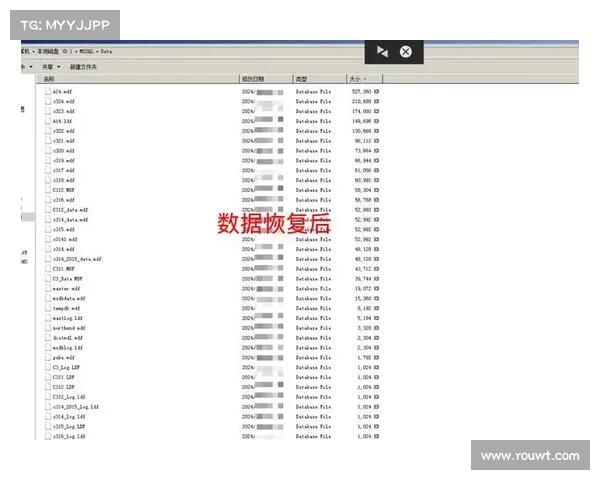Image resolution: width=600 pixels, height=480 pixels.
Task: Click the file icon for C311.LDF
Action: click(x=48, y=377)
